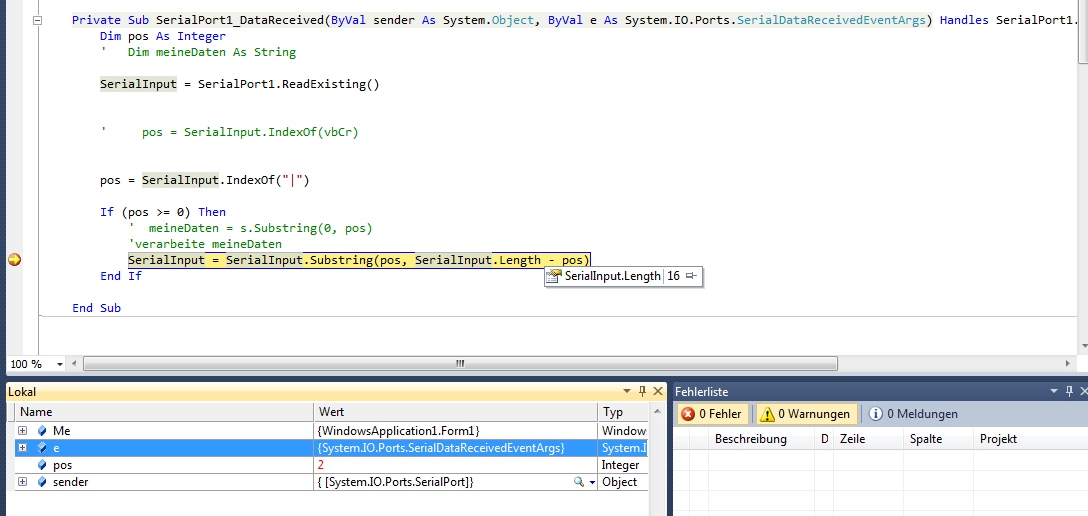Toggle the 0 Fehler filter
The image size is (1088, 516).
(x=711, y=414)
